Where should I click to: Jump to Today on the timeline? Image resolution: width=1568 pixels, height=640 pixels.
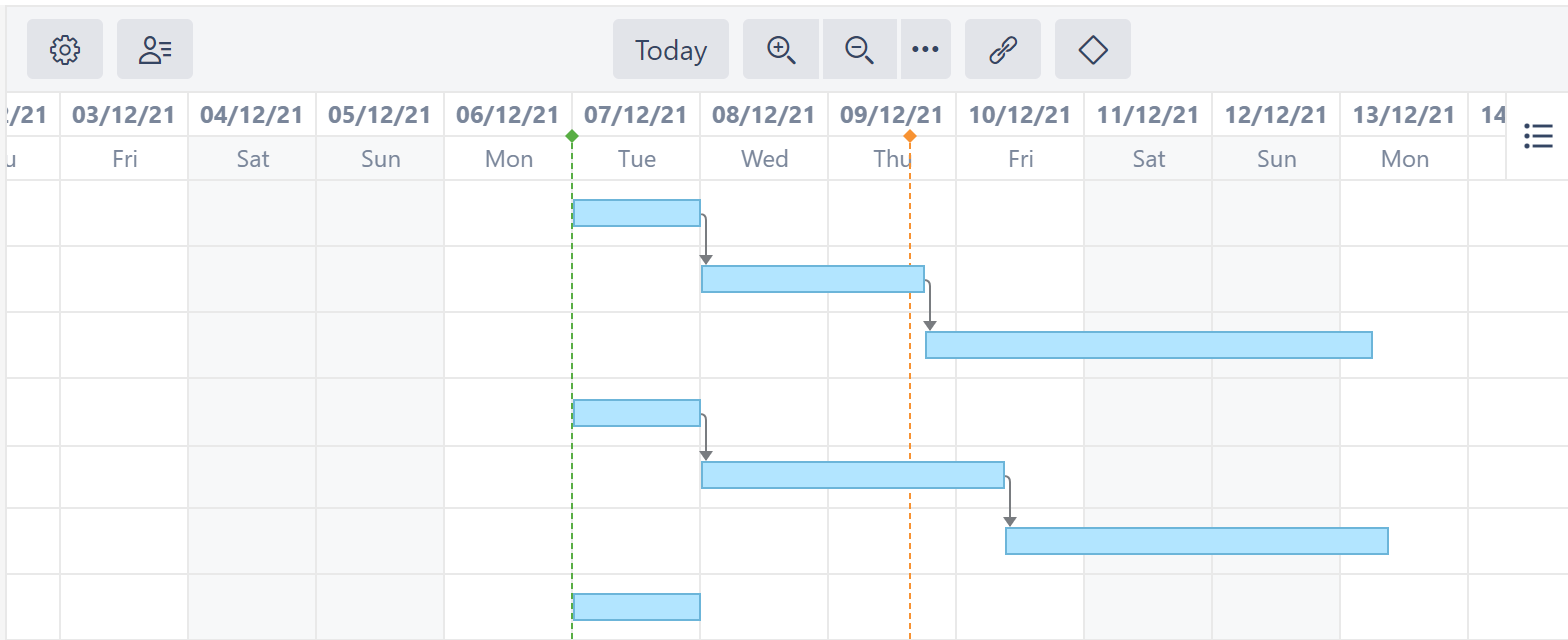670,48
